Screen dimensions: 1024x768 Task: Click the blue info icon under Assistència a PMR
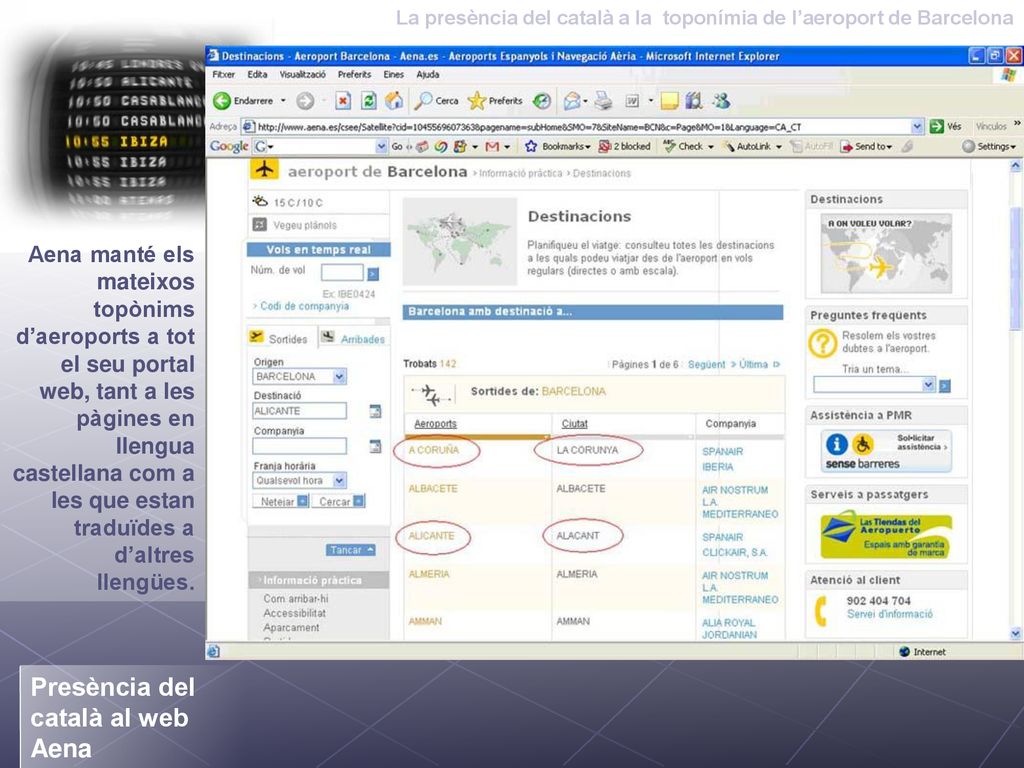pyautogui.click(x=837, y=444)
